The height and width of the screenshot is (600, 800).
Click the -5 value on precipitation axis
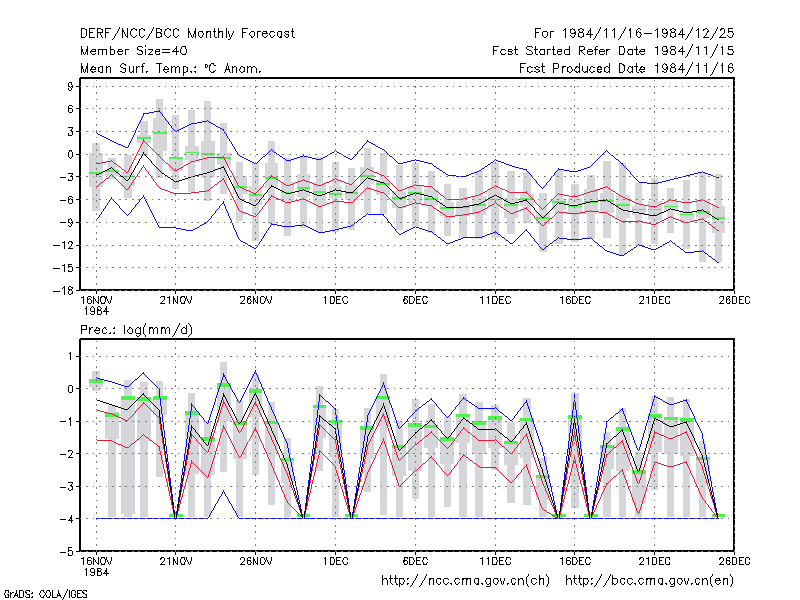tap(67, 552)
